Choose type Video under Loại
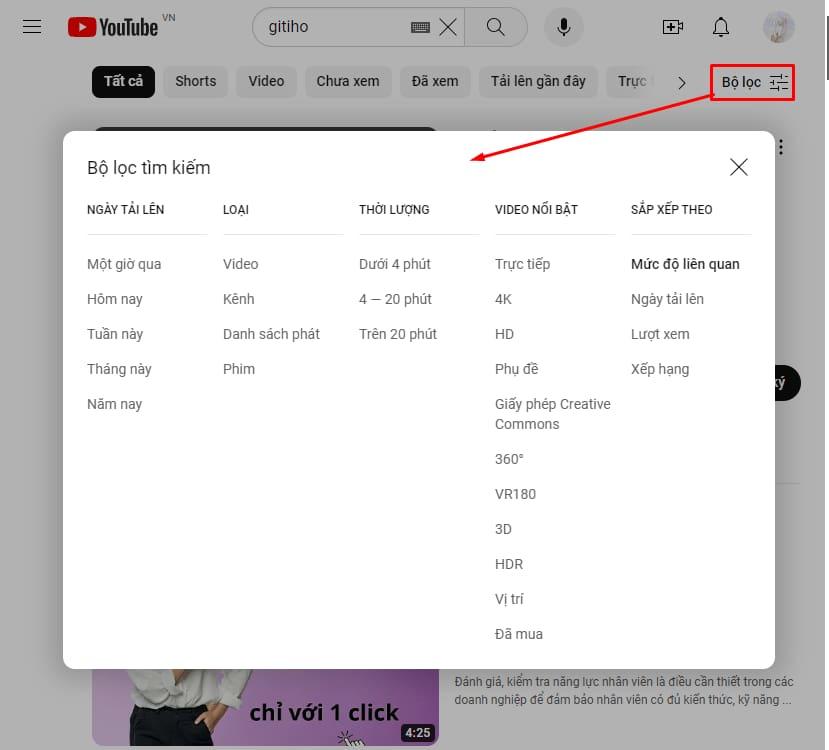The width and height of the screenshot is (829, 750). coord(241,264)
